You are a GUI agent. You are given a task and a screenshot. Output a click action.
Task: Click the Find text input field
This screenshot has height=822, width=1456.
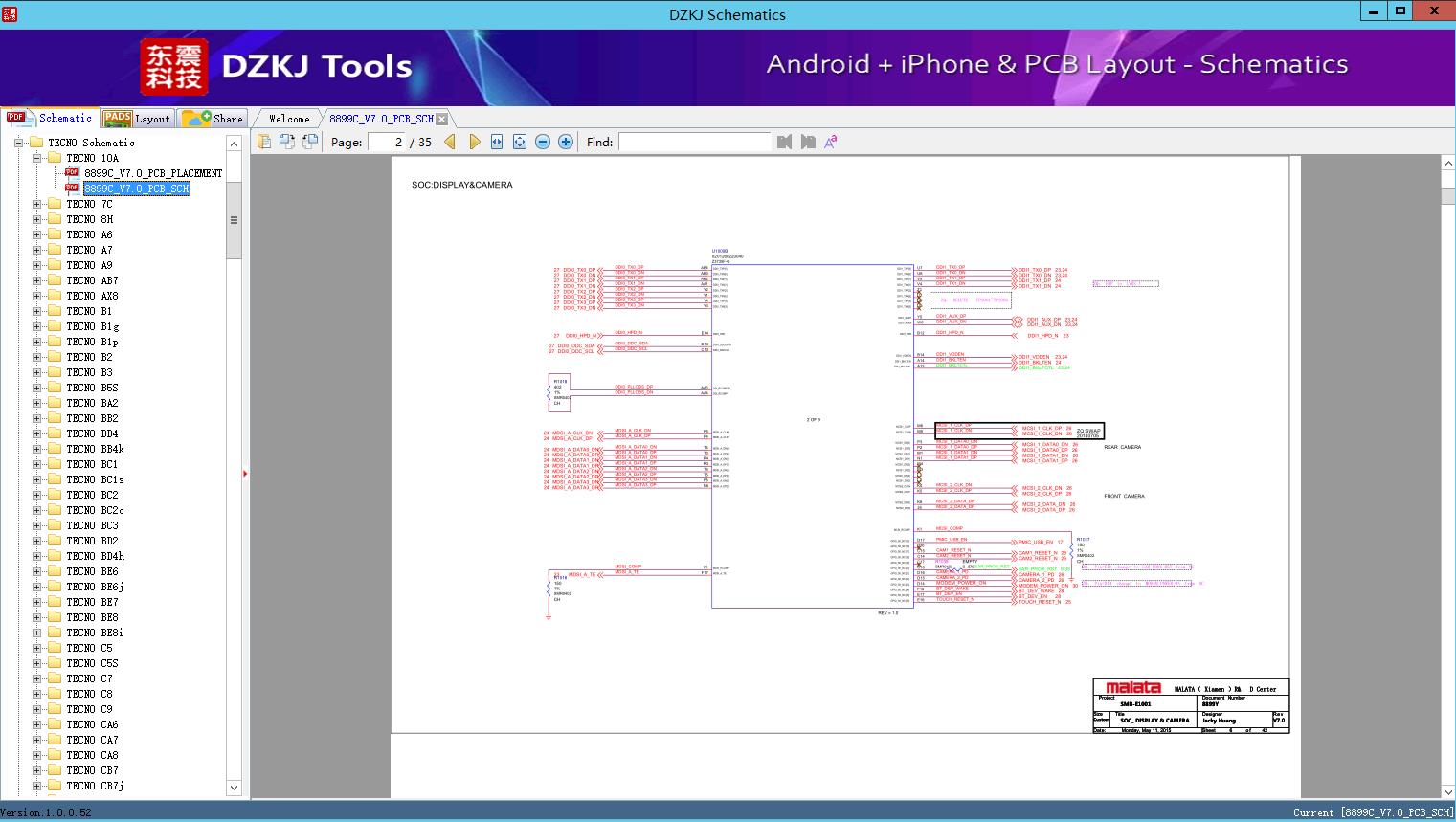click(x=694, y=142)
